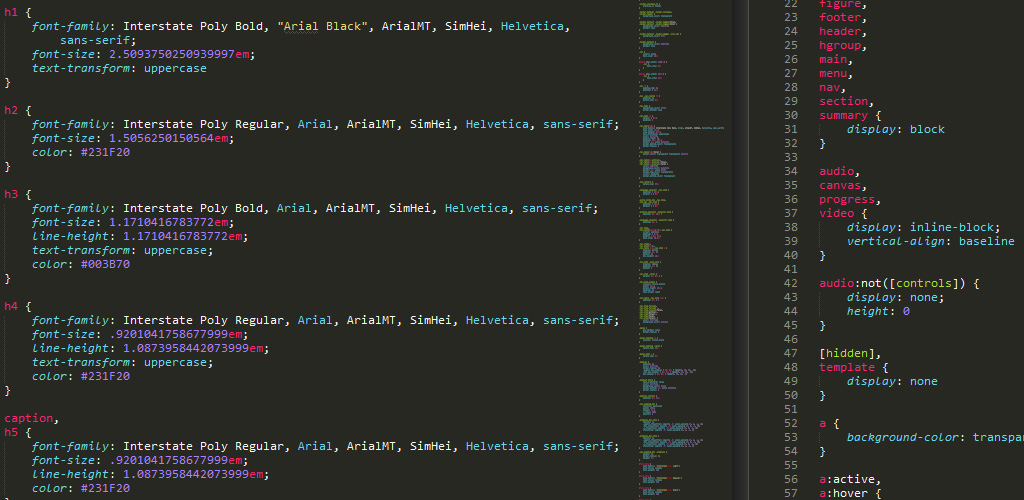Click uppercase value in the h3 rule
The width and height of the screenshot is (1024, 500).
click(175, 250)
